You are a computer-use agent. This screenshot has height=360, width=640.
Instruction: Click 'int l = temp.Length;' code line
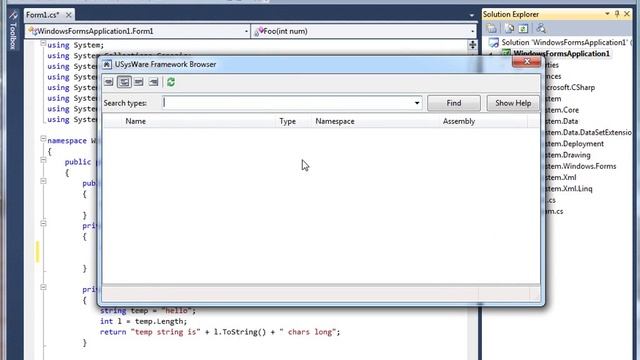click(143, 321)
